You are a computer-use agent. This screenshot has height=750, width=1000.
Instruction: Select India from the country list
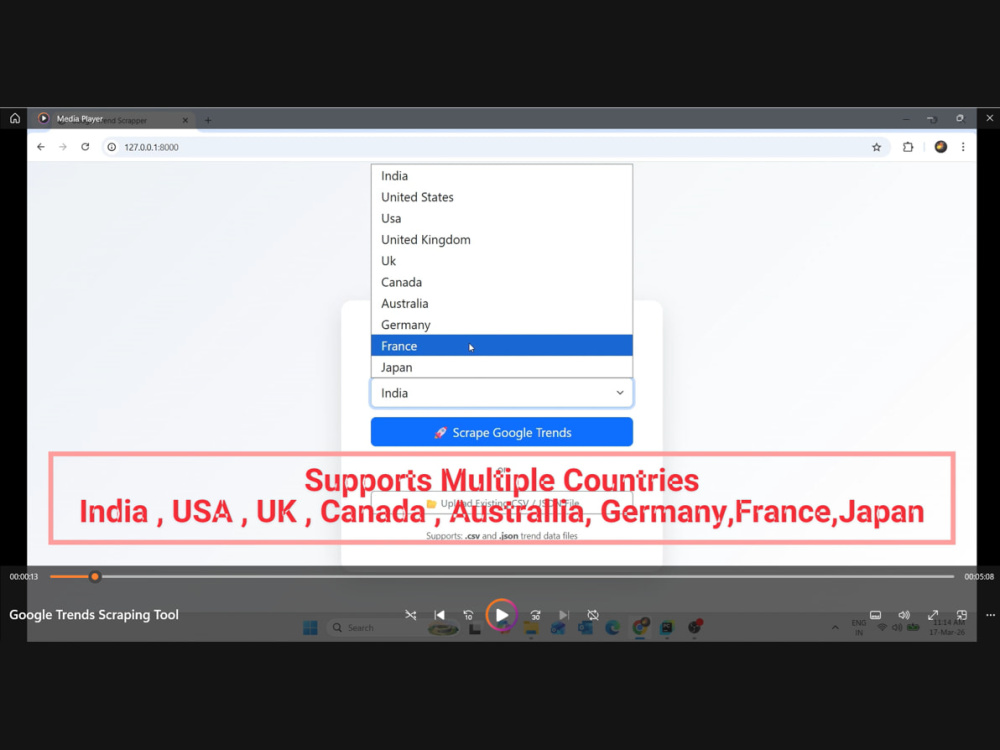tap(501, 176)
